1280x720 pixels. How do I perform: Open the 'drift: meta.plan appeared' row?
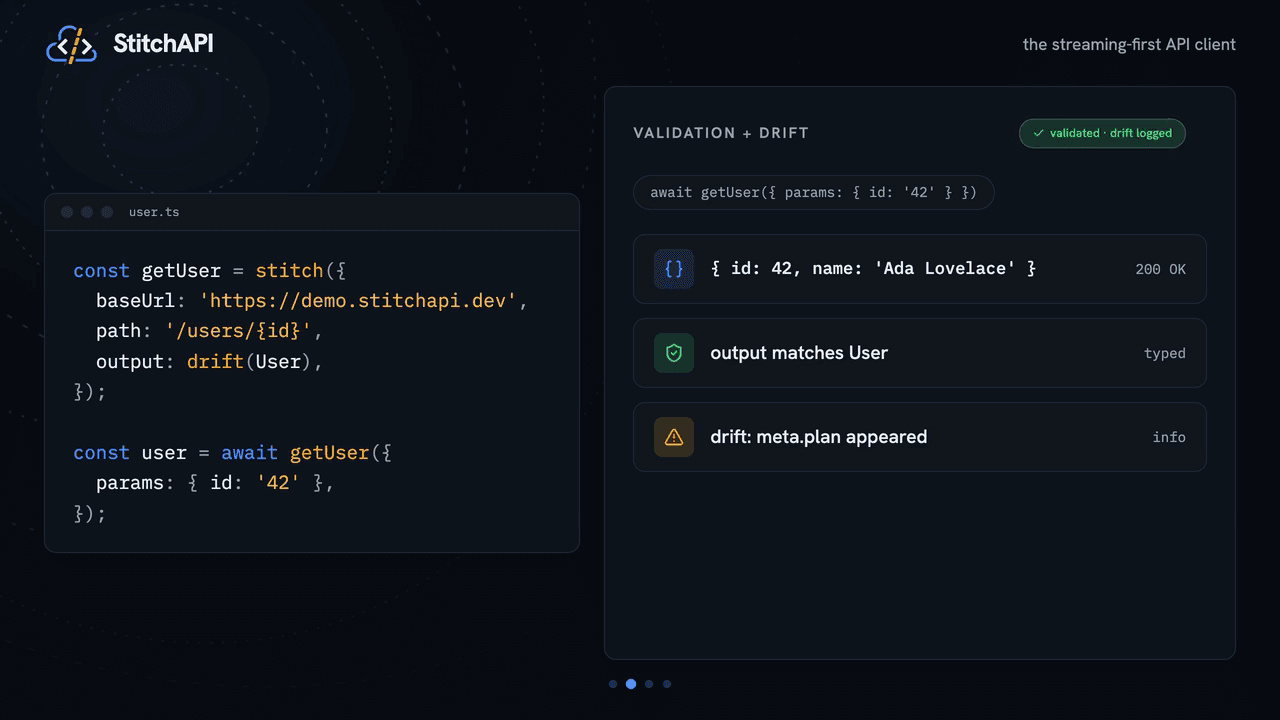(920, 437)
